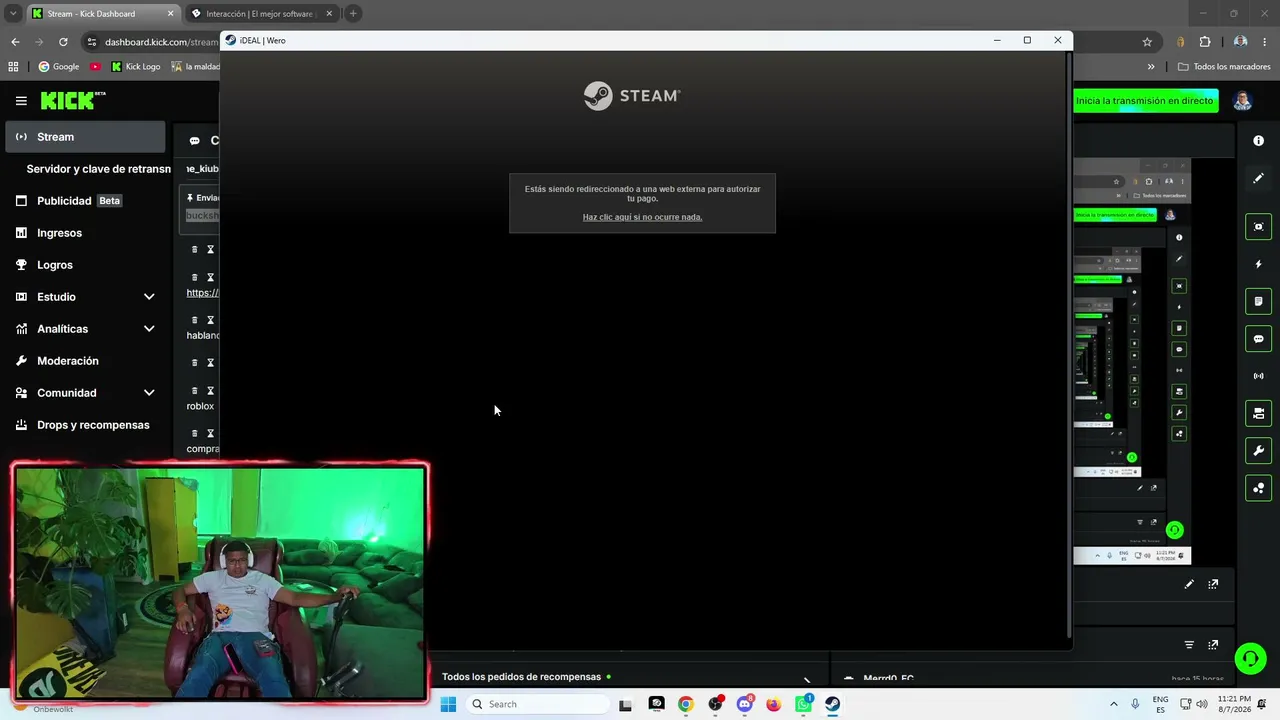Open the Google bookmark

click(x=58, y=67)
